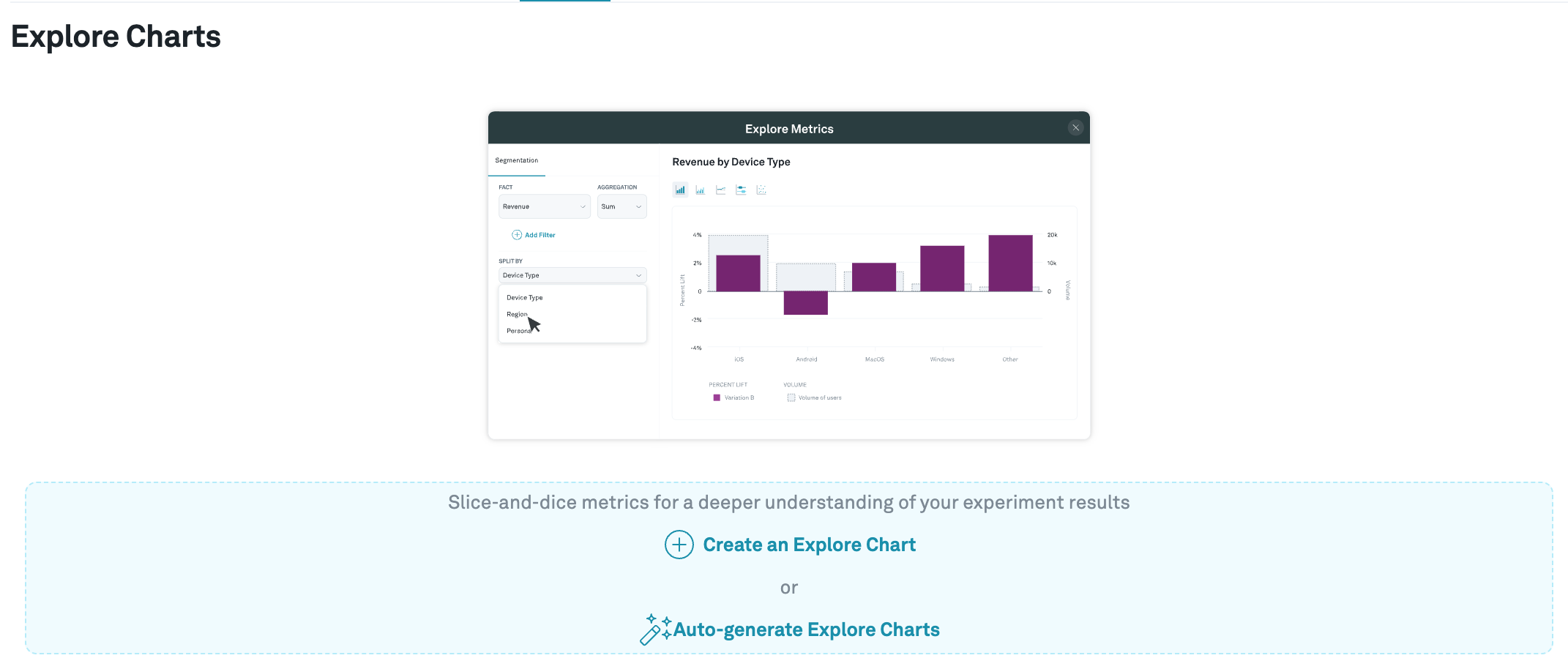This screenshot has width=1568, height=669.
Task: Select the solid bar chart icon
Action: 680,190
